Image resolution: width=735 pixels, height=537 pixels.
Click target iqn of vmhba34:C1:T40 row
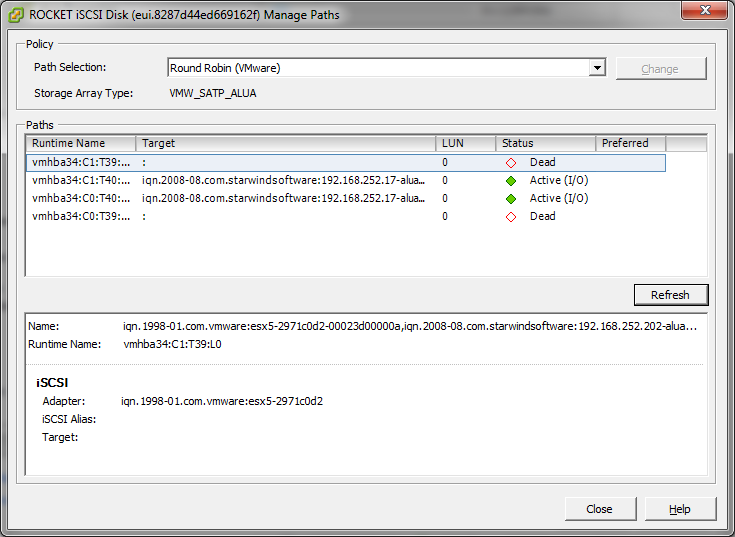click(x=284, y=180)
